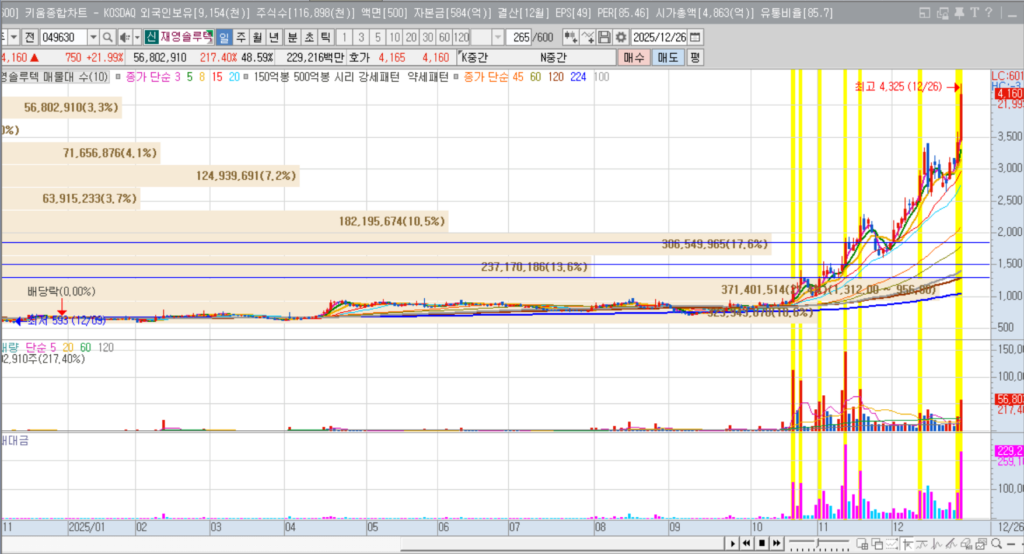Viewport: 1024px width, 554px height.
Task: Open the calendar date picker icon
Action: [695, 37]
